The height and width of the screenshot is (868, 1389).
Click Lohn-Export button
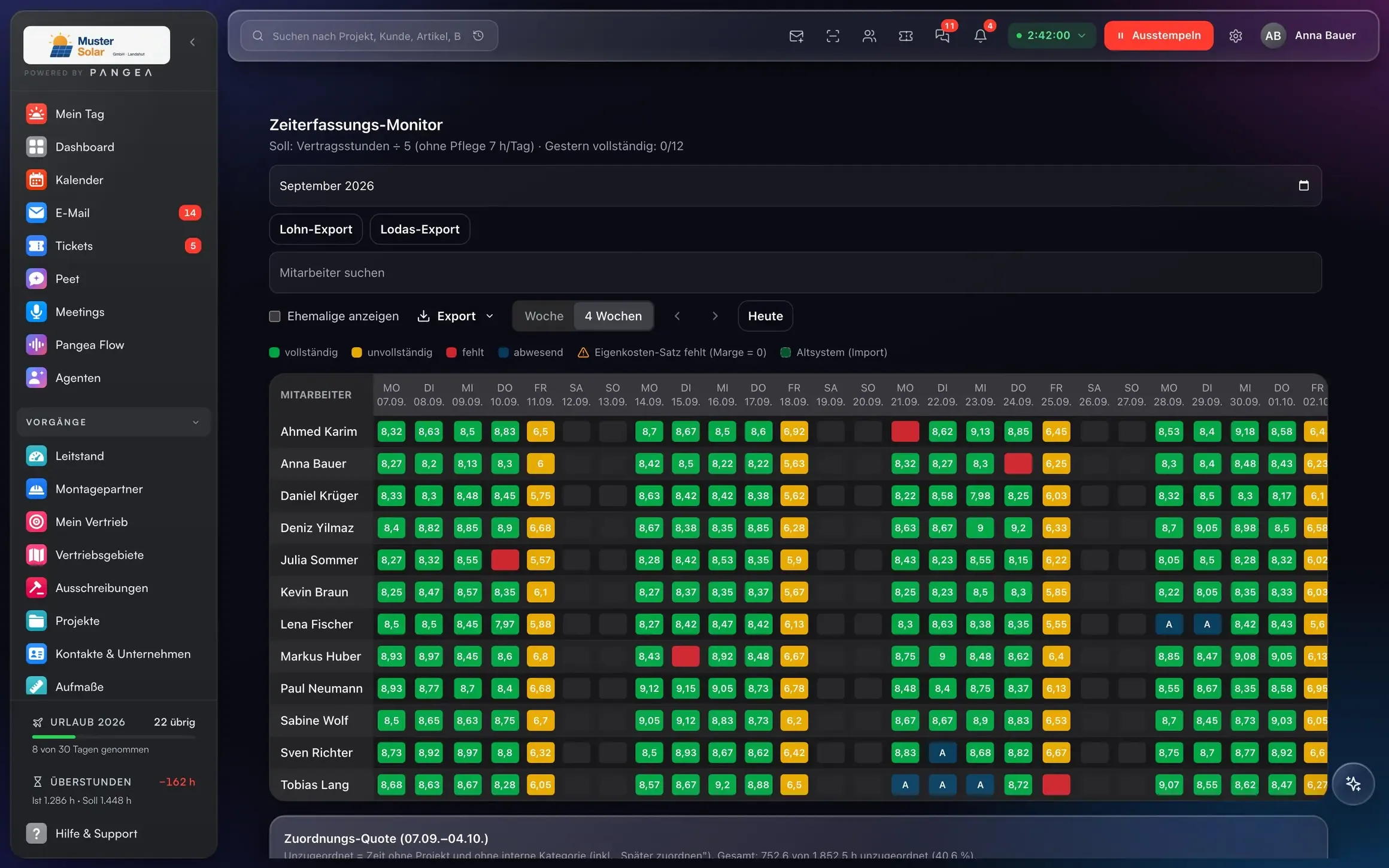(316, 229)
